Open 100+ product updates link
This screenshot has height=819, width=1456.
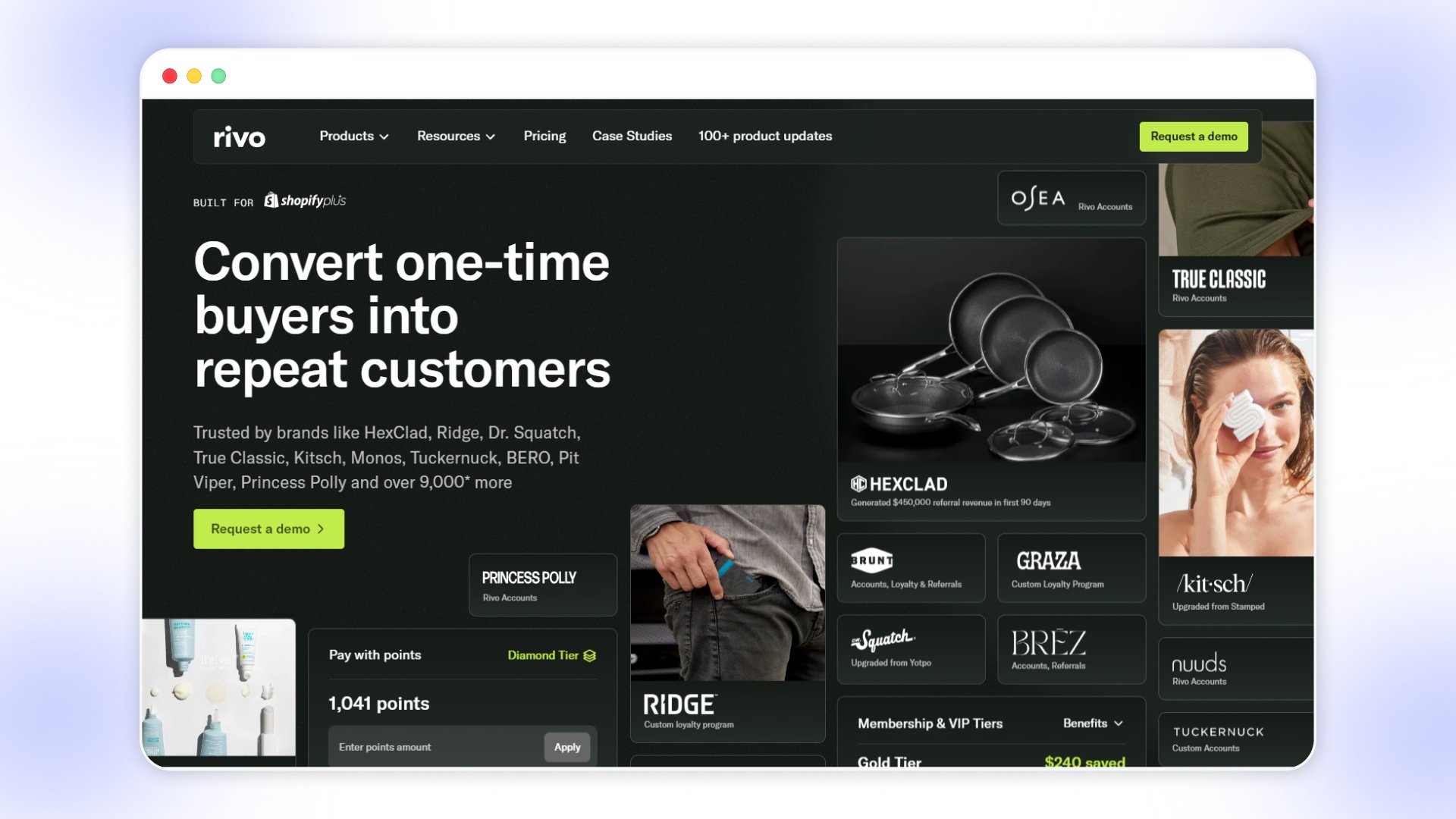(765, 136)
